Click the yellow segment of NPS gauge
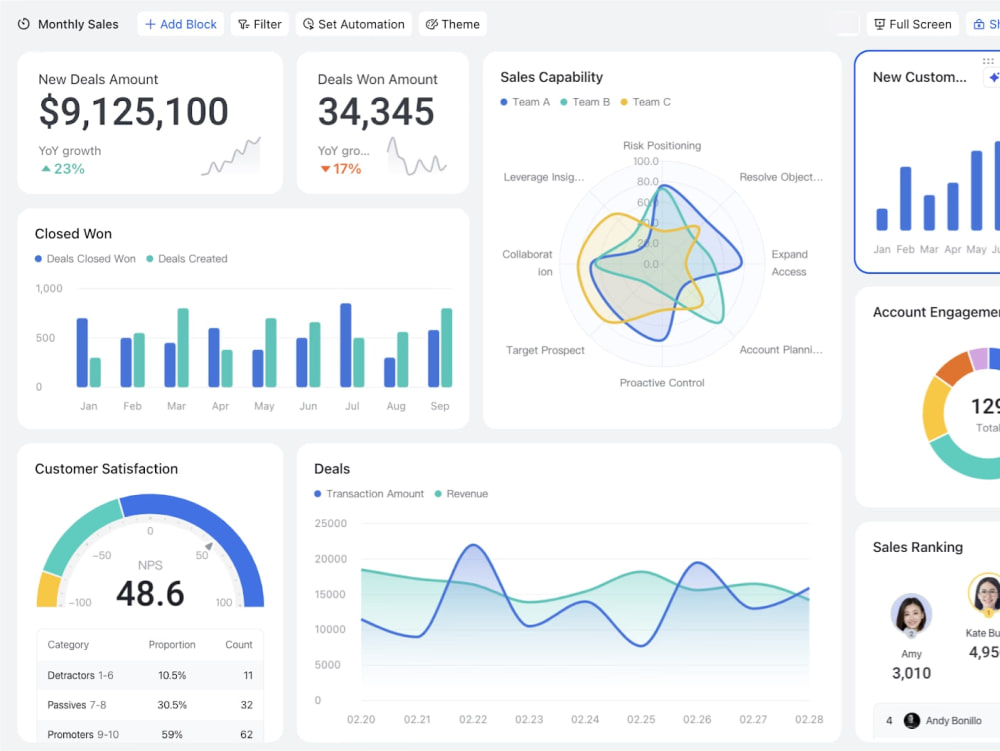 [x=48, y=590]
